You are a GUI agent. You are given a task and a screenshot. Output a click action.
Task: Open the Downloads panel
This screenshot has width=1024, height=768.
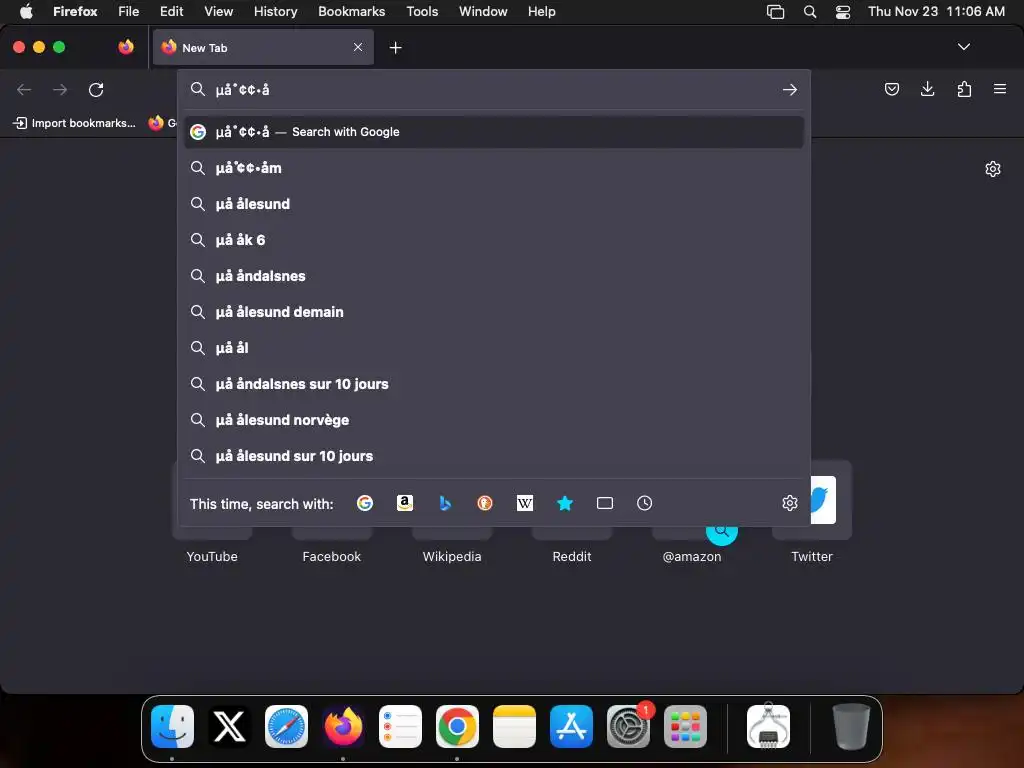pyautogui.click(x=927, y=89)
